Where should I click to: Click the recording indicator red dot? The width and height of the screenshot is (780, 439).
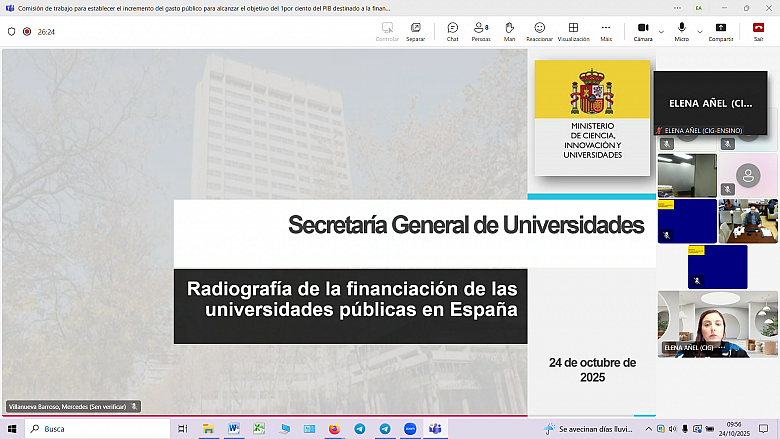click(27, 31)
